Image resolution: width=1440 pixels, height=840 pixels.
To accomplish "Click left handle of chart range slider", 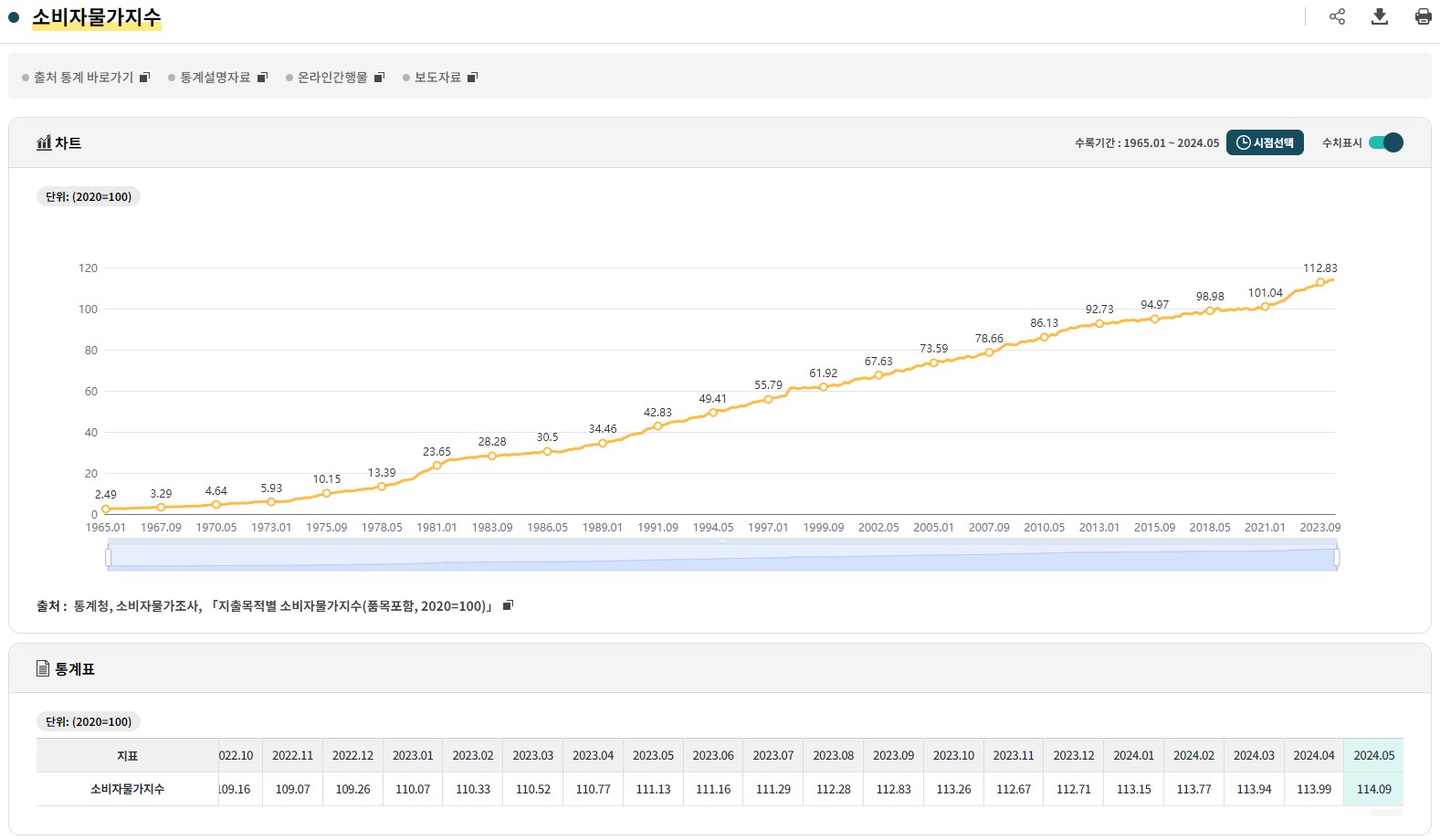I will pyautogui.click(x=109, y=557).
